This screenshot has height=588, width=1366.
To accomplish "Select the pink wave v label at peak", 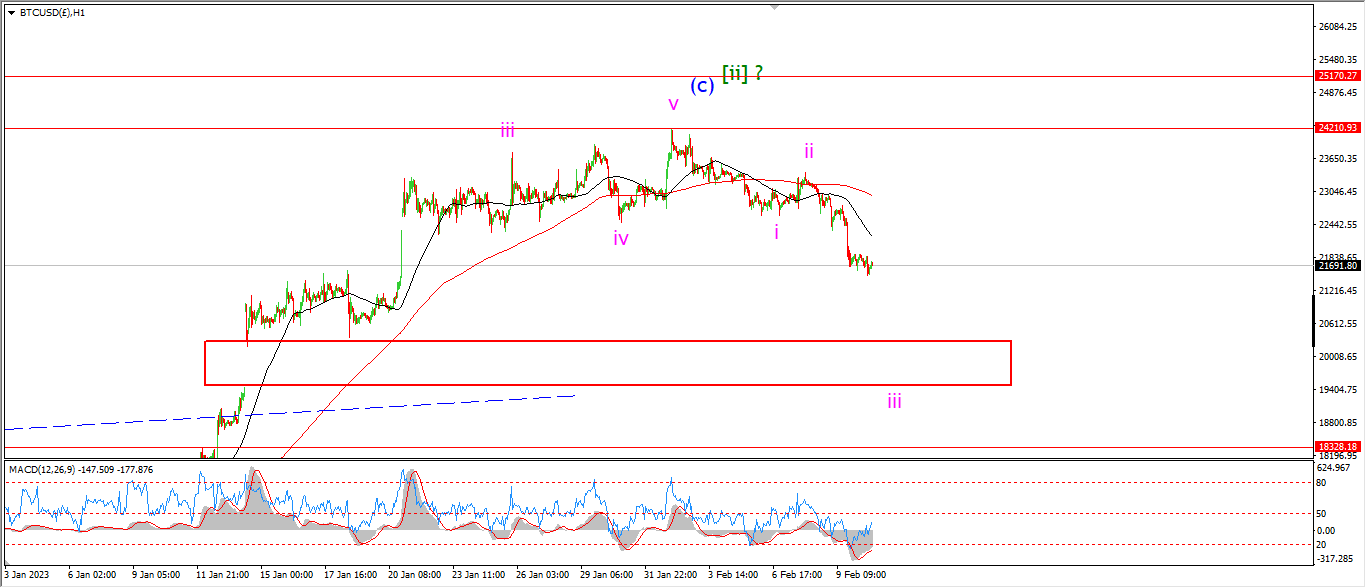I will (674, 104).
